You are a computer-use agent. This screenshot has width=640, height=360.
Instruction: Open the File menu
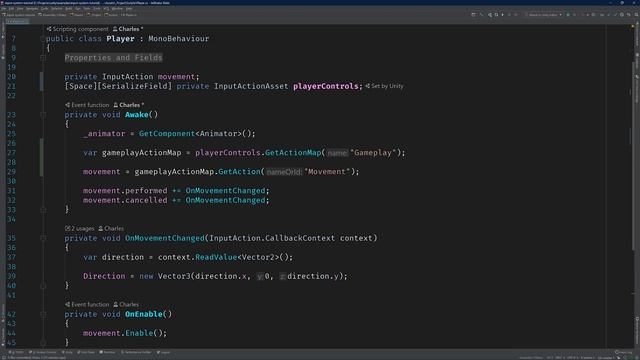3,9
